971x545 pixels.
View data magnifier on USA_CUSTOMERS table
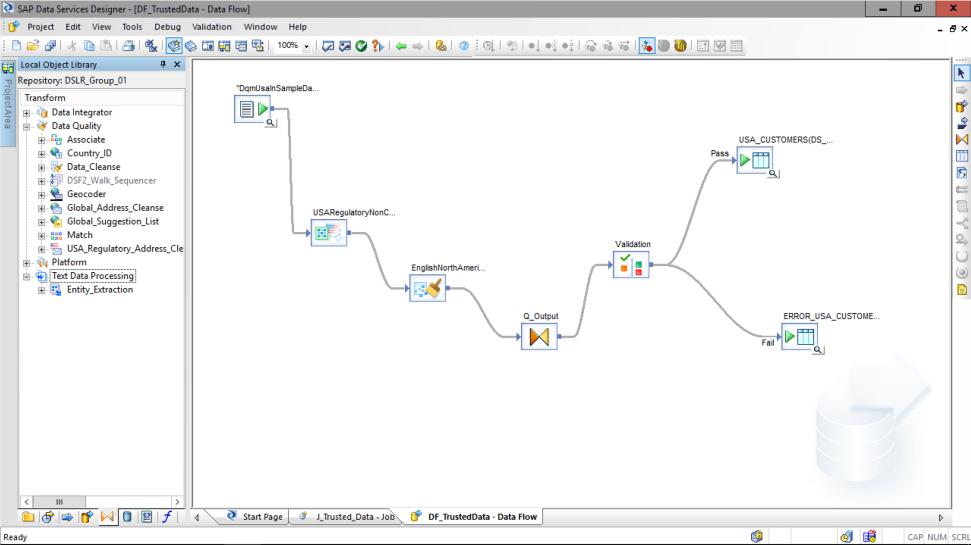[773, 173]
